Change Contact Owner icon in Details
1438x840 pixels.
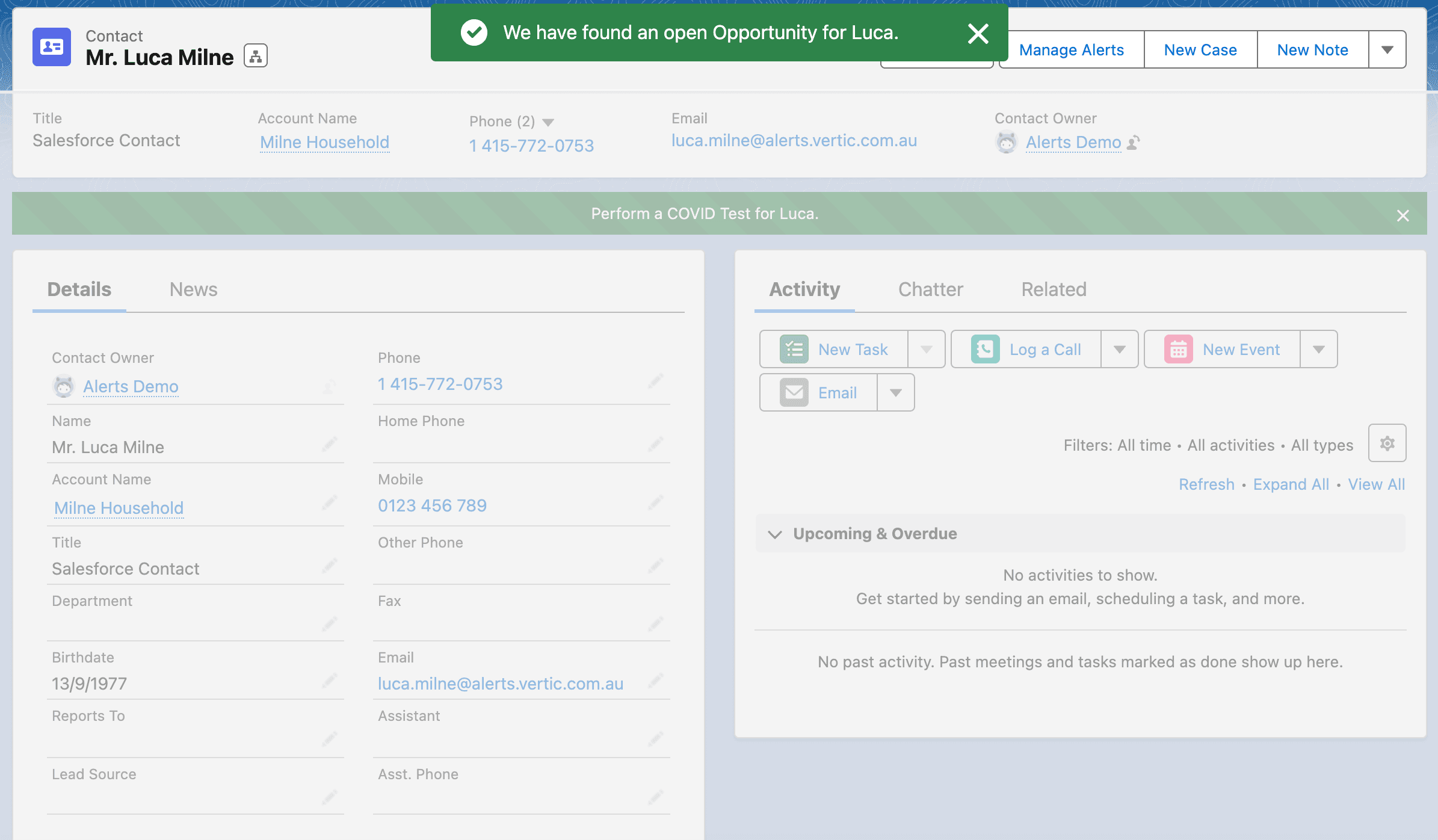pos(329,386)
